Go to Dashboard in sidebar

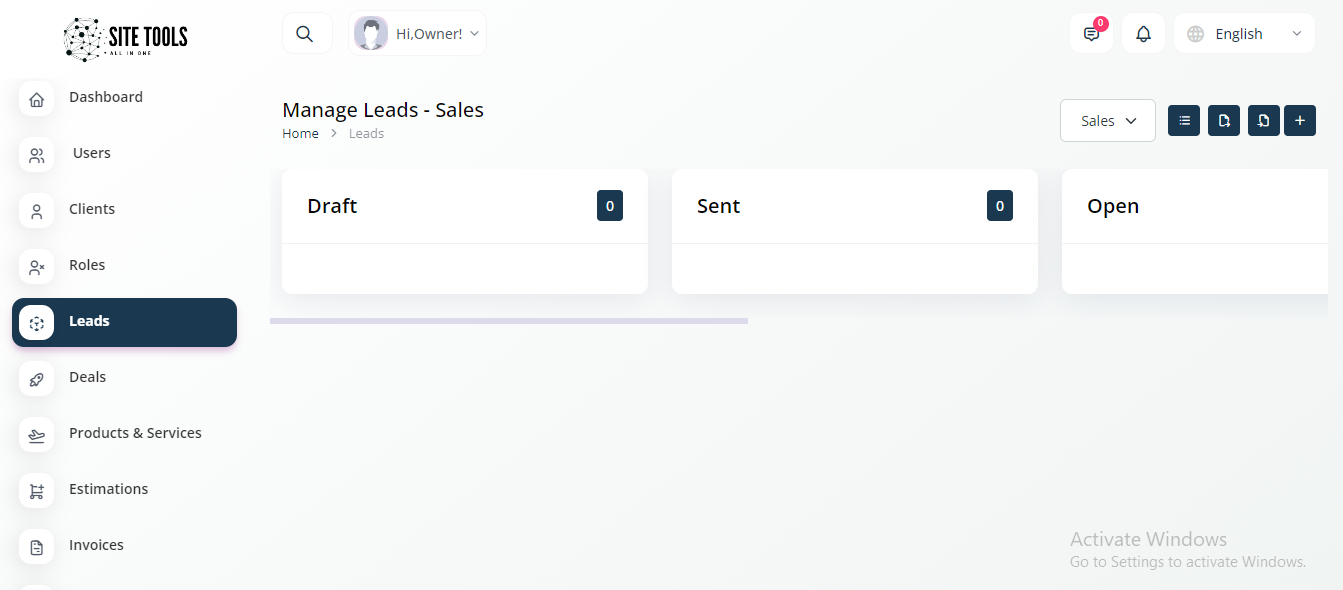[106, 97]
